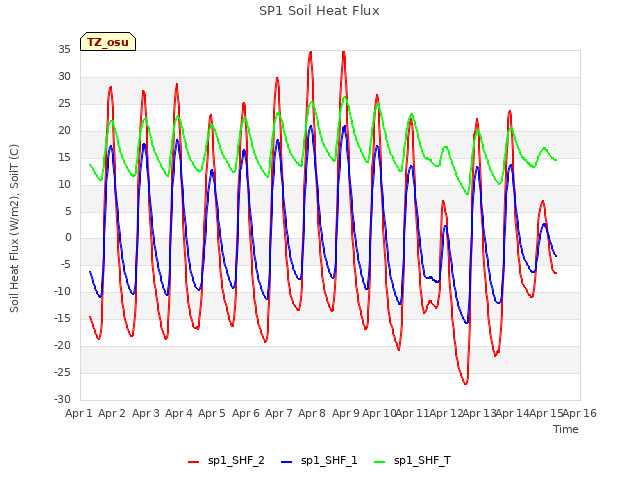Click the 35 y-axis tick label
This screenshot has height=480, width=640.
[64, 49]
